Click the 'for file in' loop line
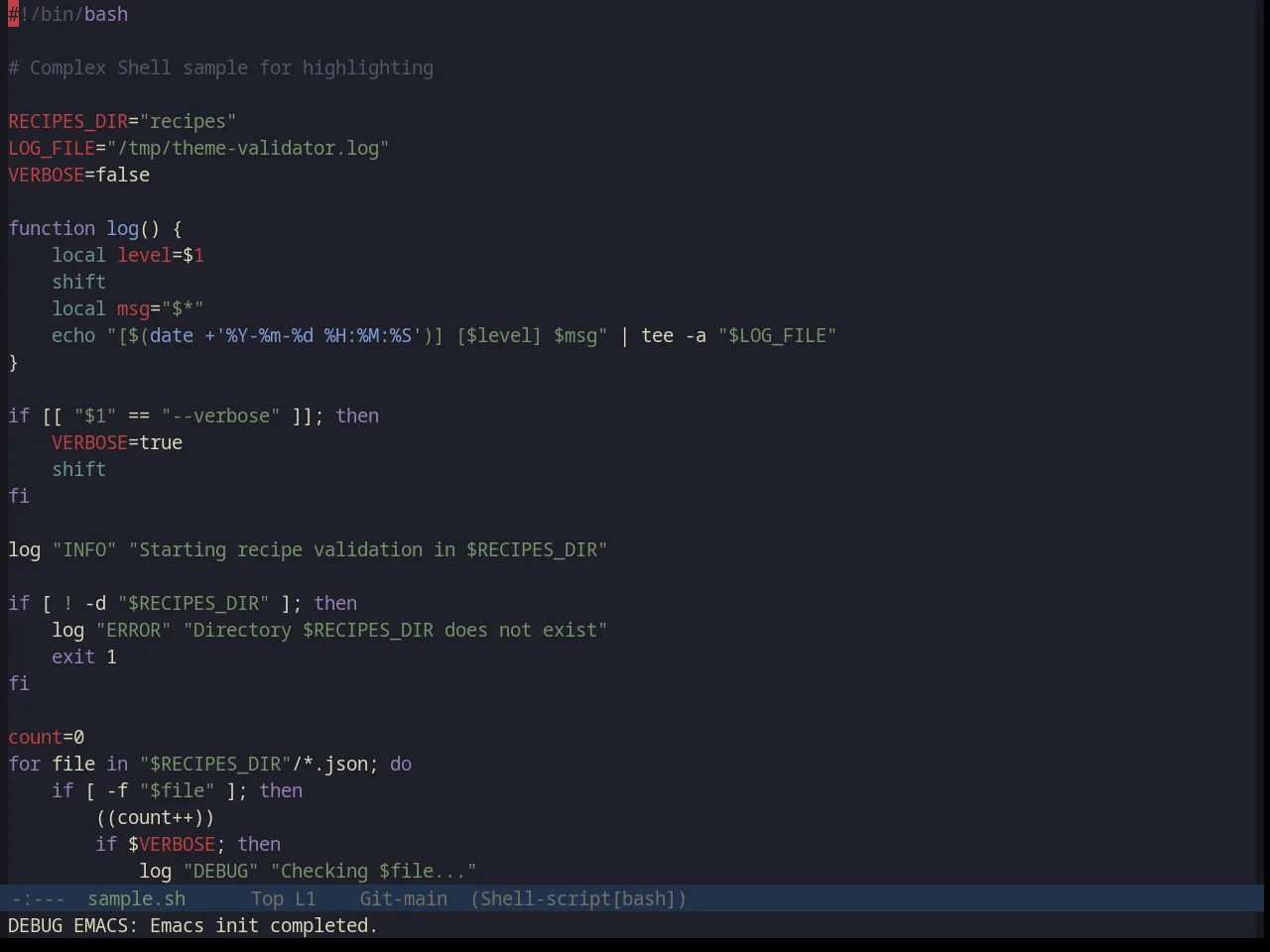This screenshot has width=1270, height=952. pos(209,764)
